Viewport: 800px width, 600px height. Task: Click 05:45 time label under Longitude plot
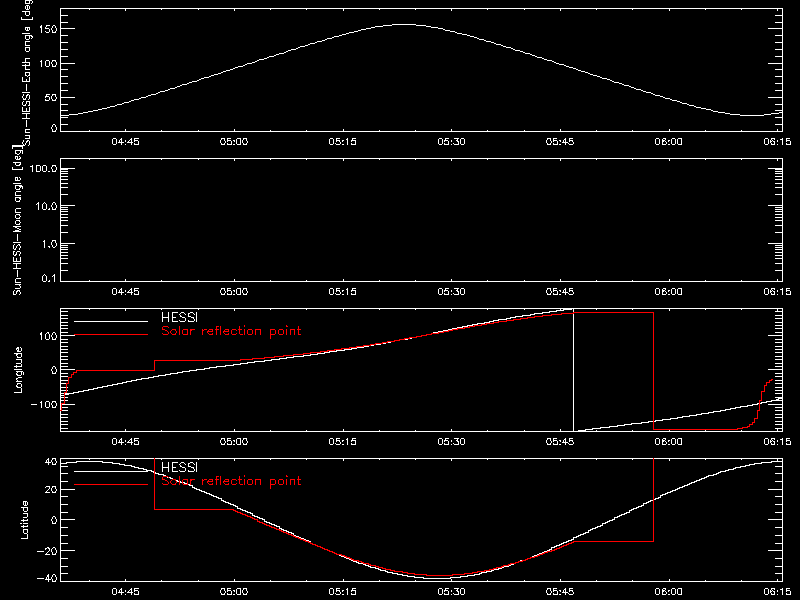[x=560, y=441]
